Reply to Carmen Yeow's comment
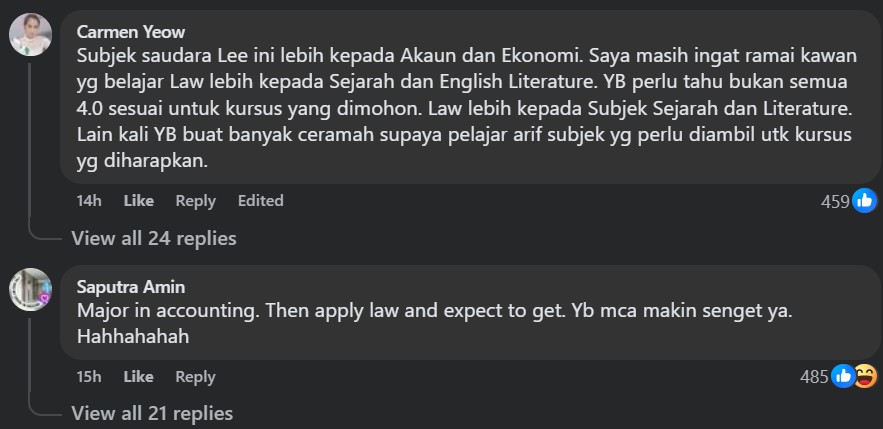The height and width of the screenshot is (429, 883). (x=195, y=201)
